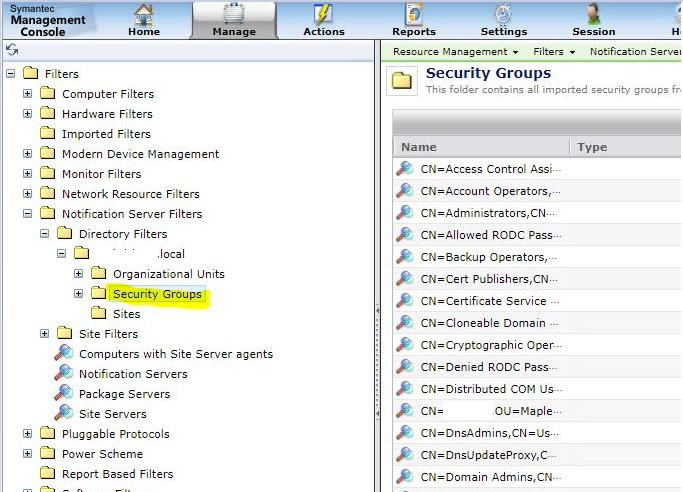Image resolution: width=683 pixels, height=492 pixels.
Task: Open the Filters breadcrumb dropdown
Action: (x=554, y=51)
